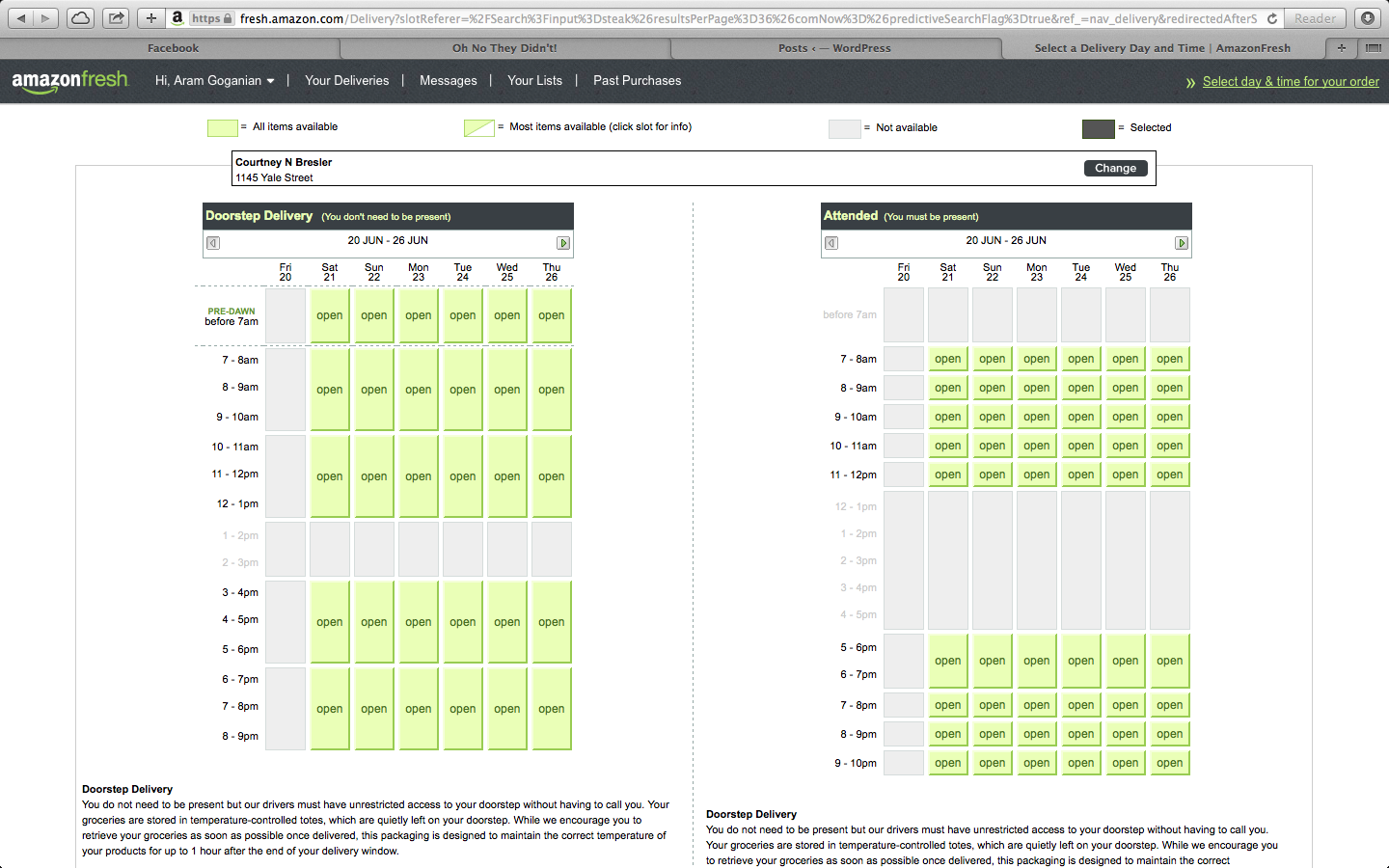Select Doorstep pre-dawn slot on Sat 21
This screenshot has width=1389, height=868.
coord(330,315)
